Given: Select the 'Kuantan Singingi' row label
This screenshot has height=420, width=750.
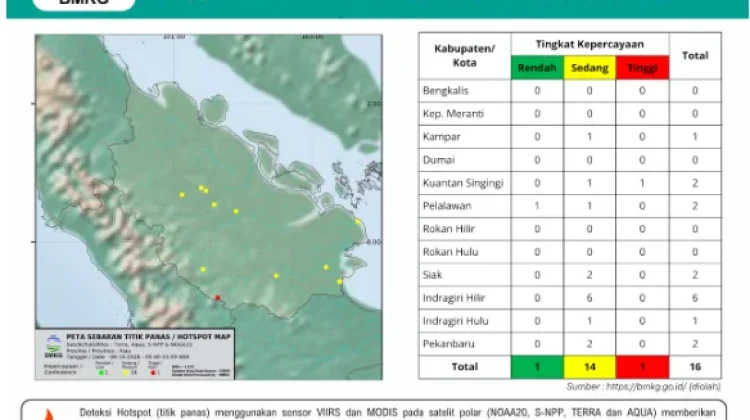Looking at the screenshot, I should [x=463, y=183].
